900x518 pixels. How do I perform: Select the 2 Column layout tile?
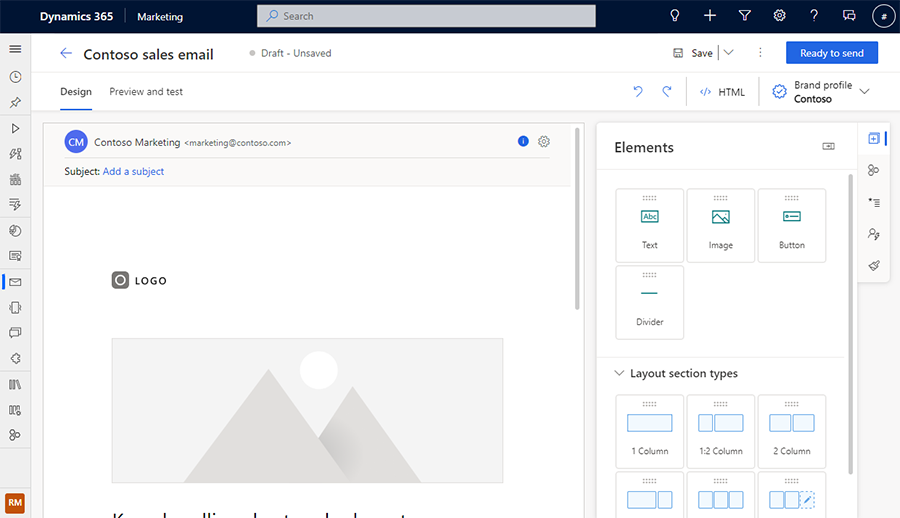coord(792,431)
